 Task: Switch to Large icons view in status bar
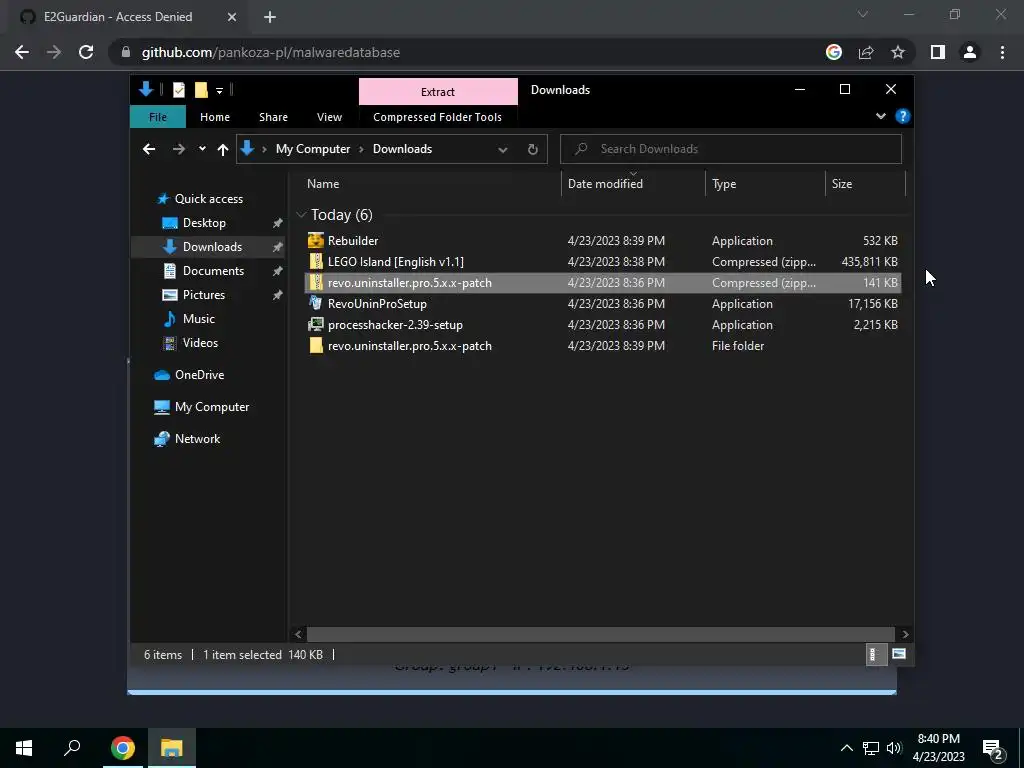tap(899, 654)
